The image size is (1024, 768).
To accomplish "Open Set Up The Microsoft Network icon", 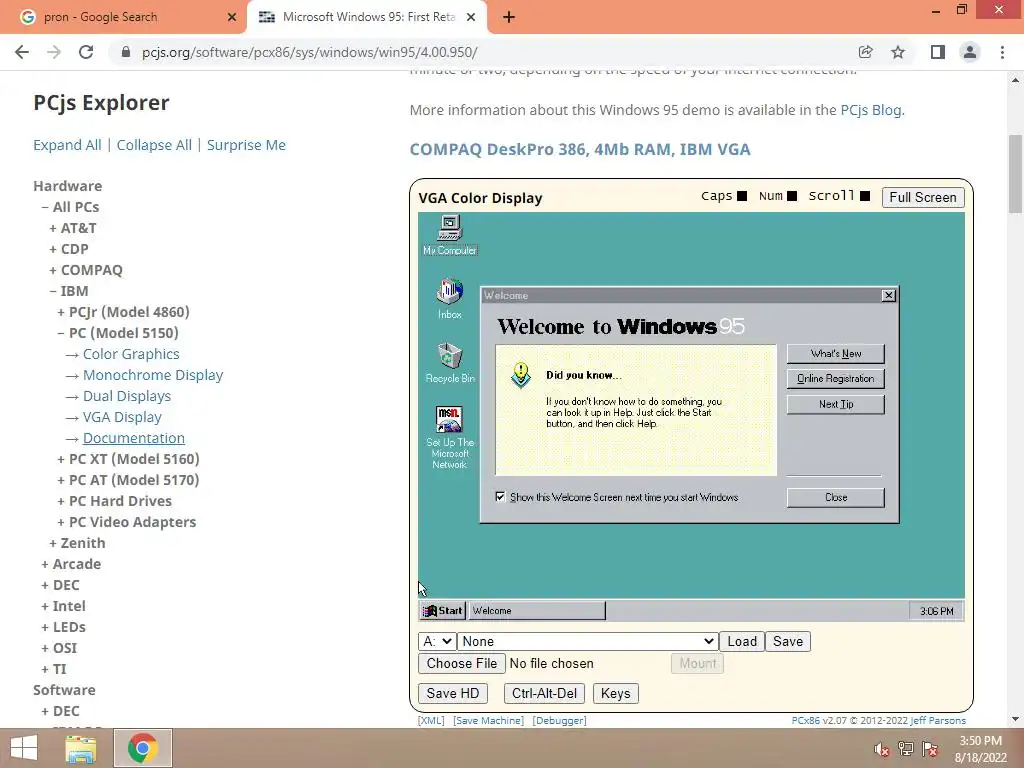I will point(449,437).
